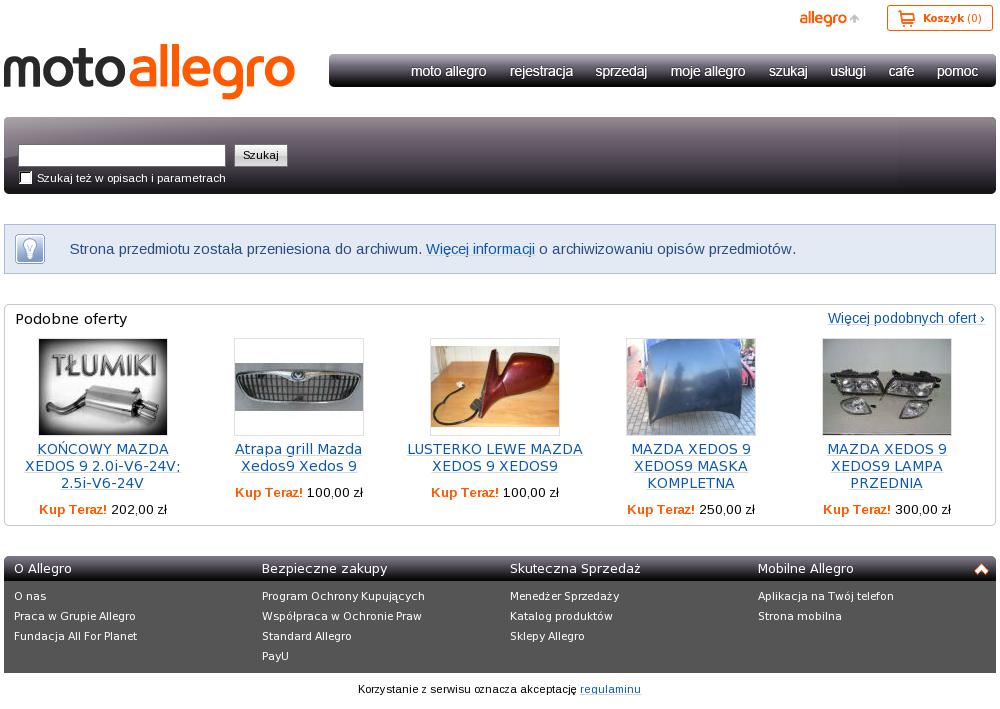
Task: Open the usługi menu item
Action: (x=848, y=71)
